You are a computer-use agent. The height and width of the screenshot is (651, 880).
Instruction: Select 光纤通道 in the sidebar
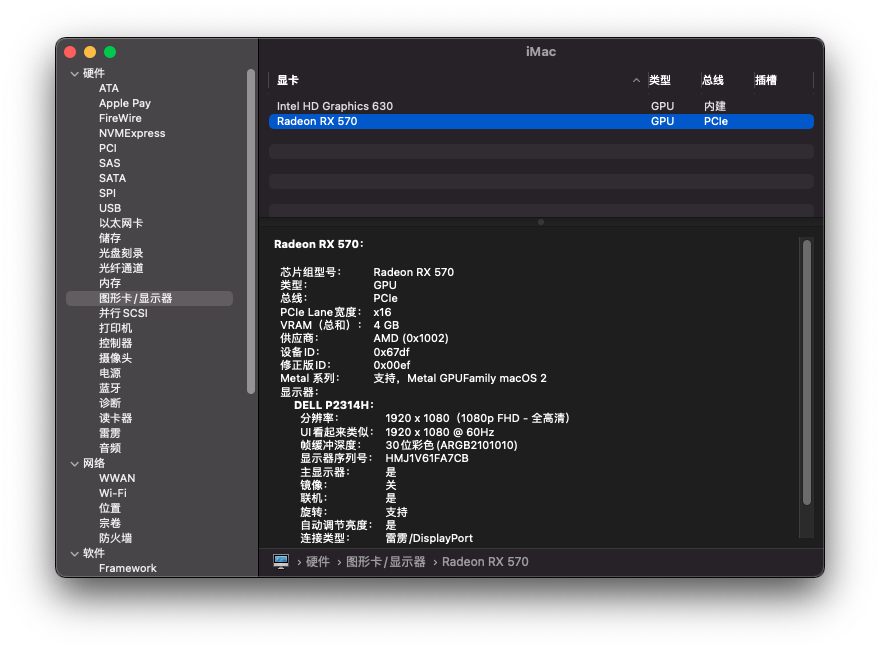pos(121,268)
